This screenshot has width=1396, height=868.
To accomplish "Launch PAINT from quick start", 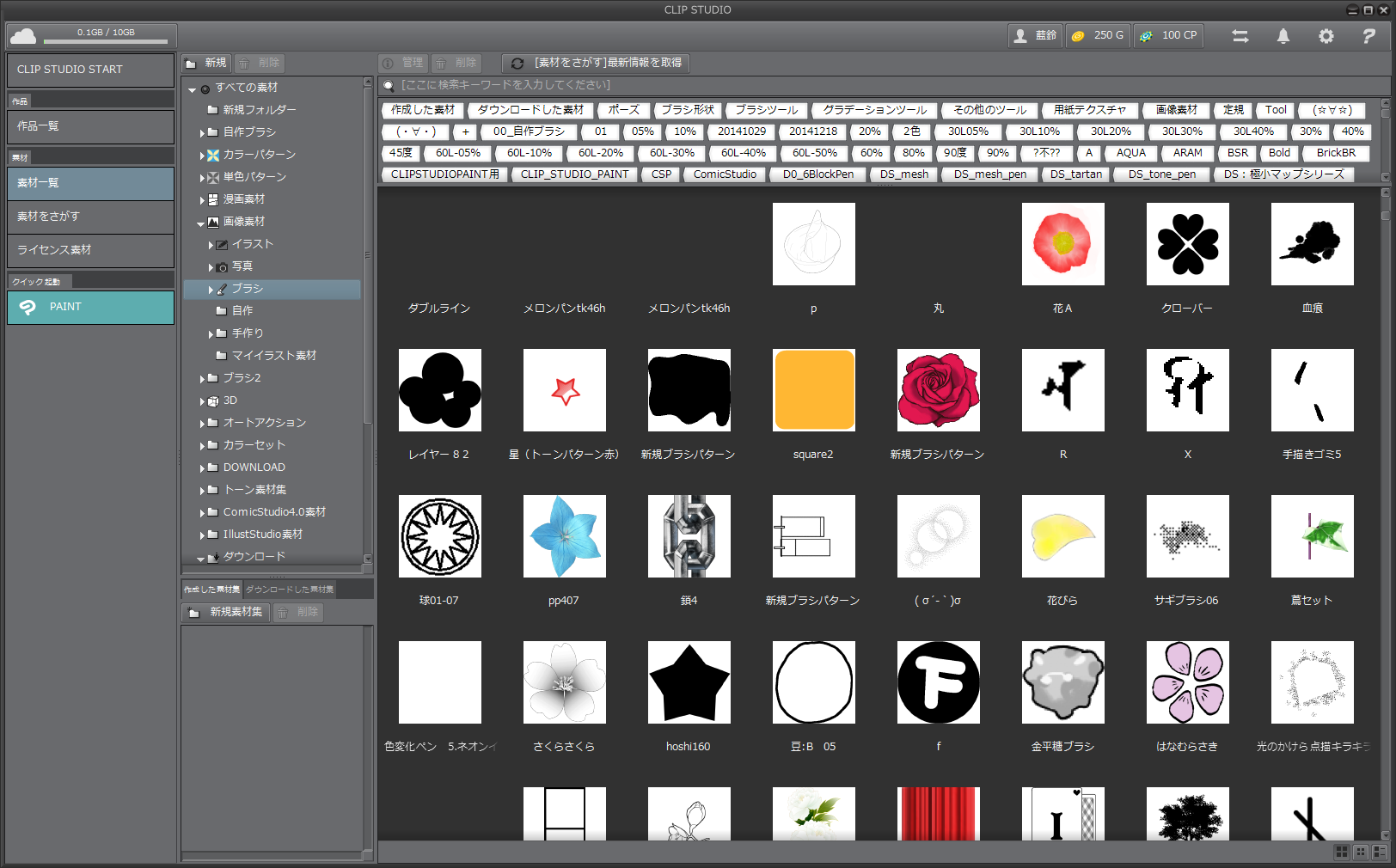I will [x=90, y=307].
